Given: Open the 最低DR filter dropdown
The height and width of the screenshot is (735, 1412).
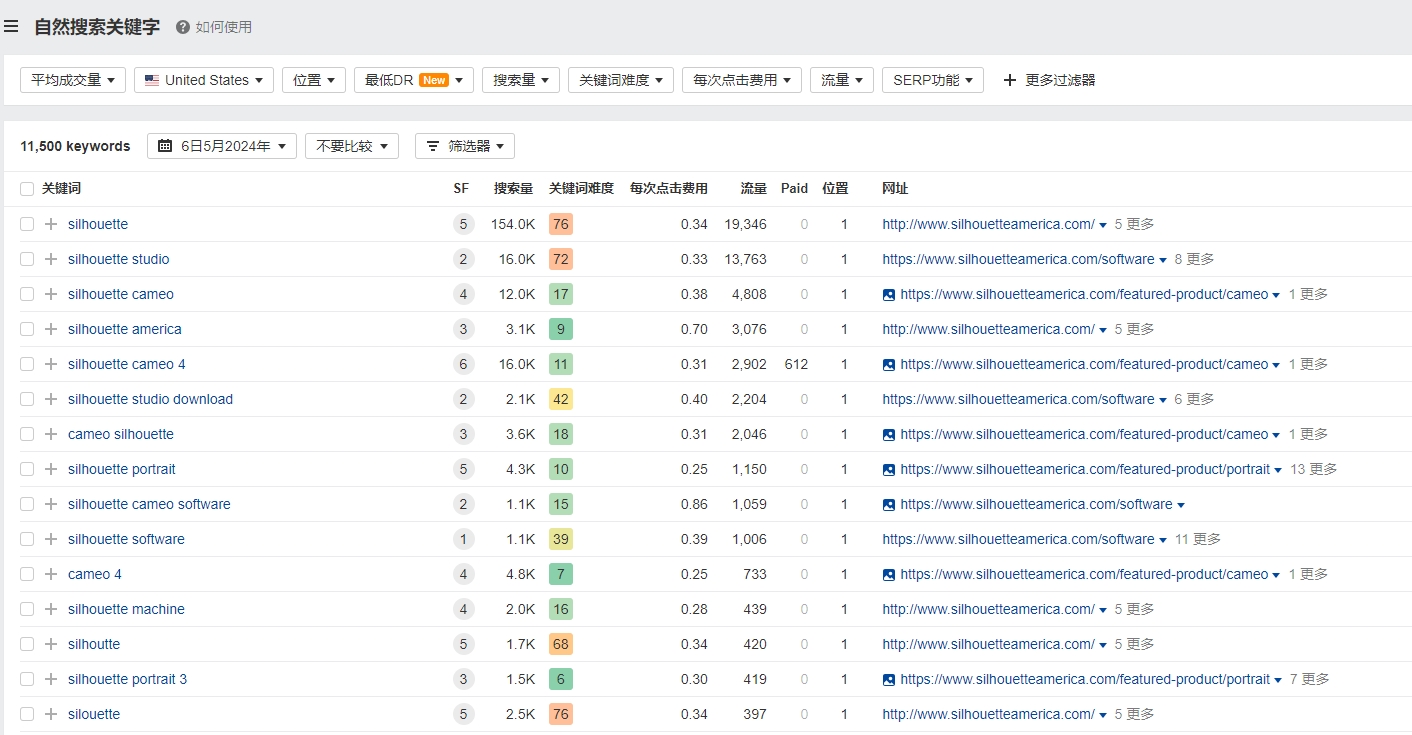Looking at the screenshot, I should pos(414,80).
